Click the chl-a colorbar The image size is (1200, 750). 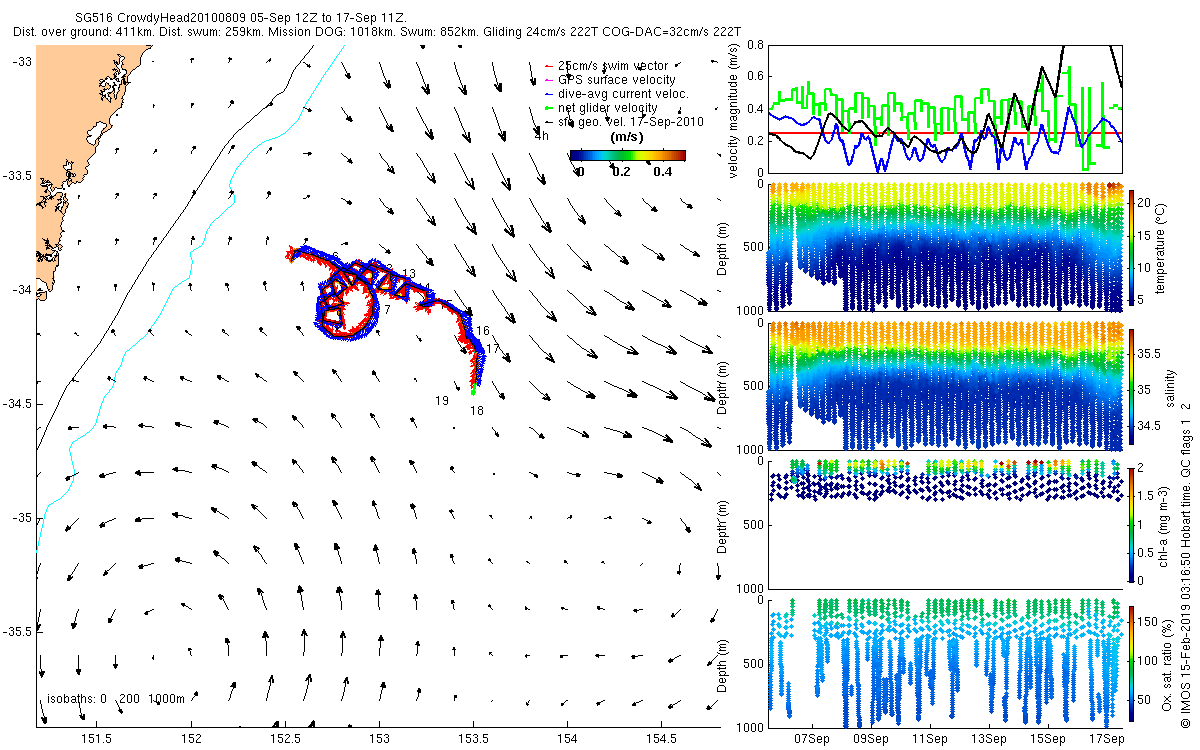point(1133,523)
